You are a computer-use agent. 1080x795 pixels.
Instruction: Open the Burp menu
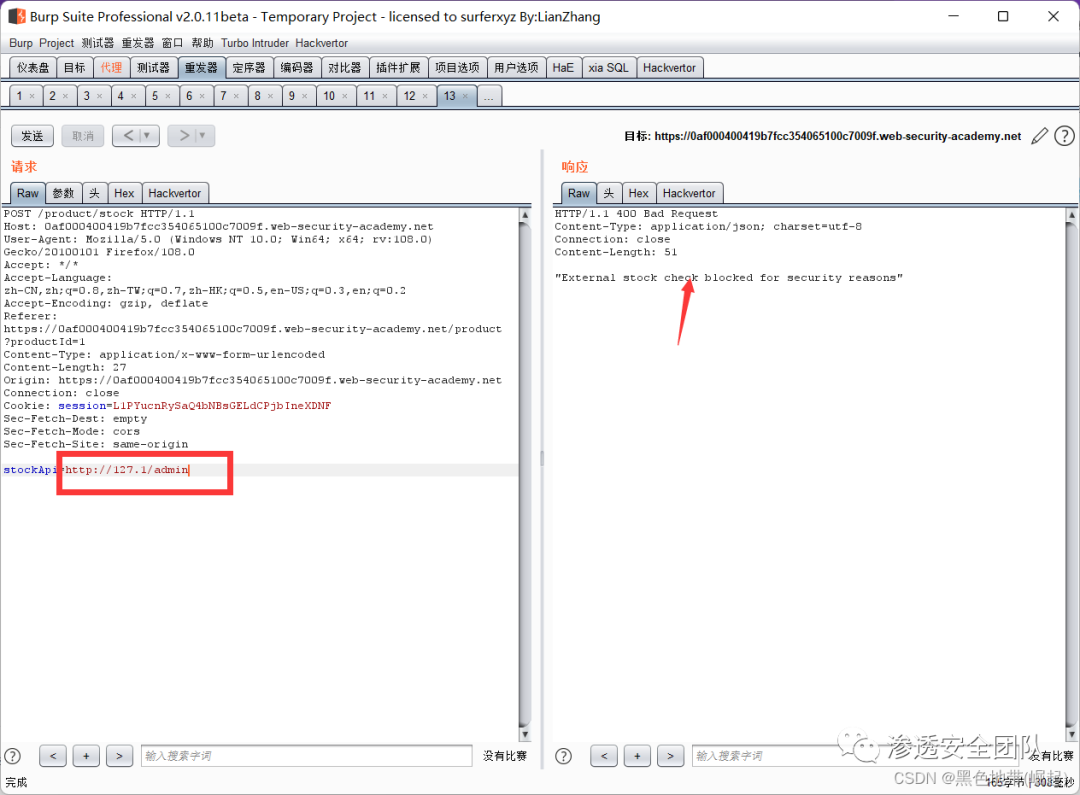pyautogui.click(x=21, y=43)
